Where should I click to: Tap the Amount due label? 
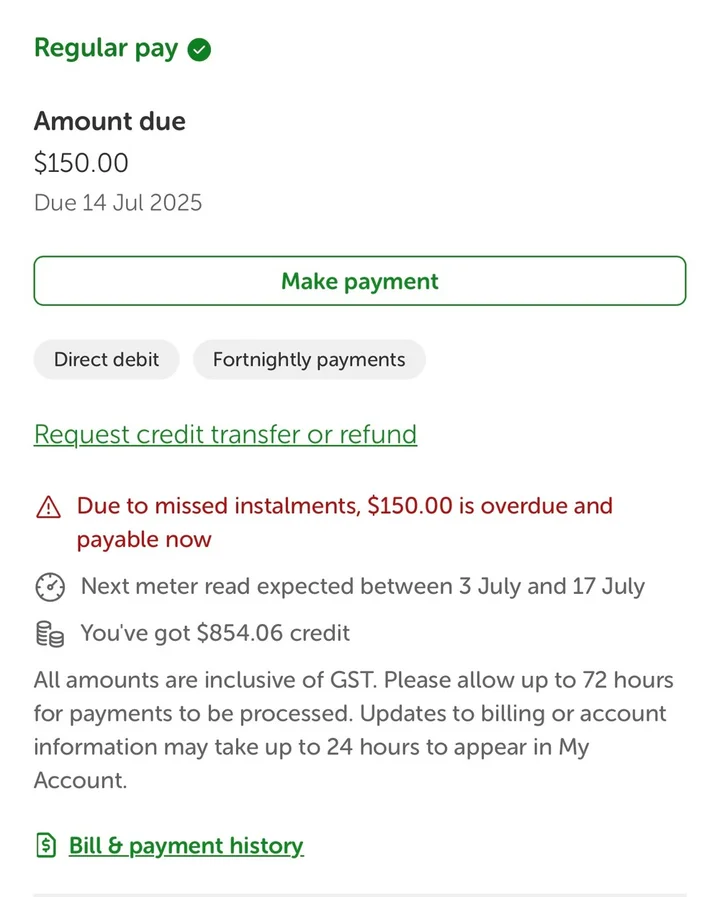(x=110, y=122)
